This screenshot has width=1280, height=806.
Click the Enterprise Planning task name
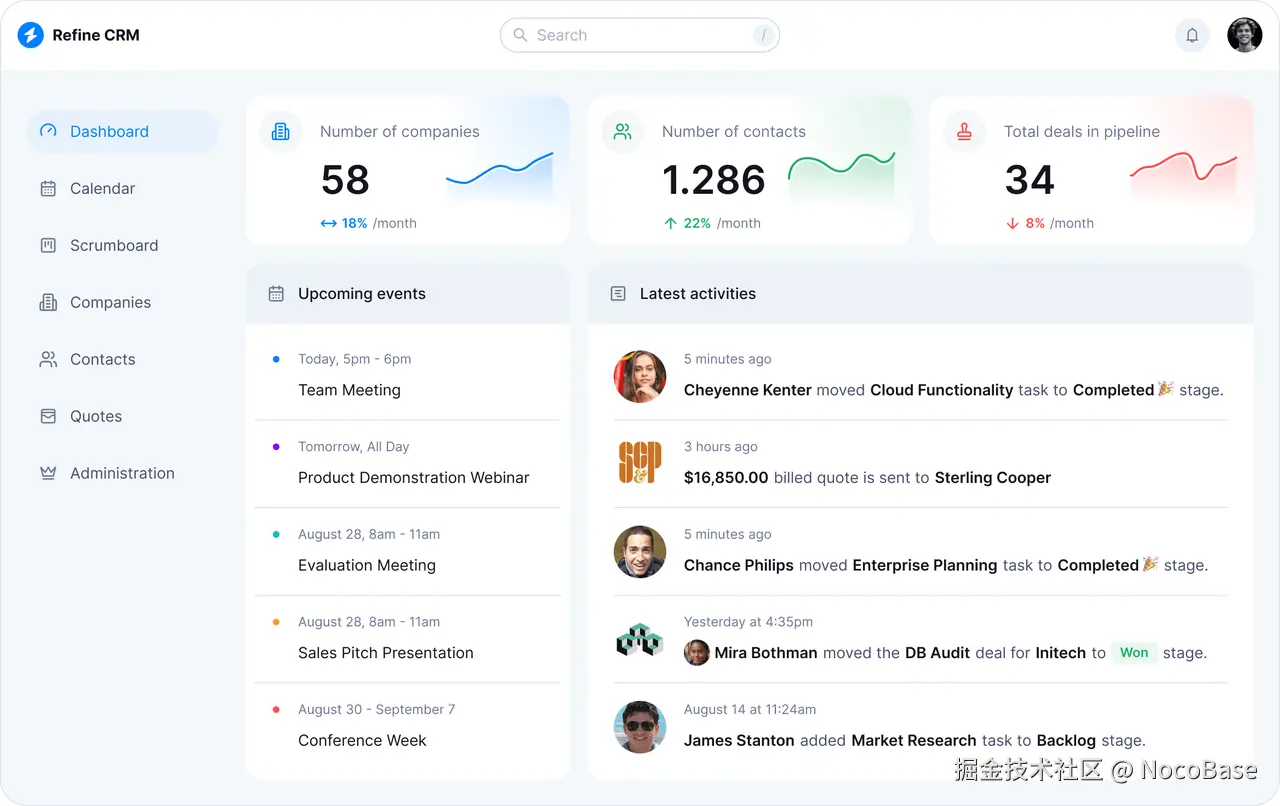tap(925, 565)
